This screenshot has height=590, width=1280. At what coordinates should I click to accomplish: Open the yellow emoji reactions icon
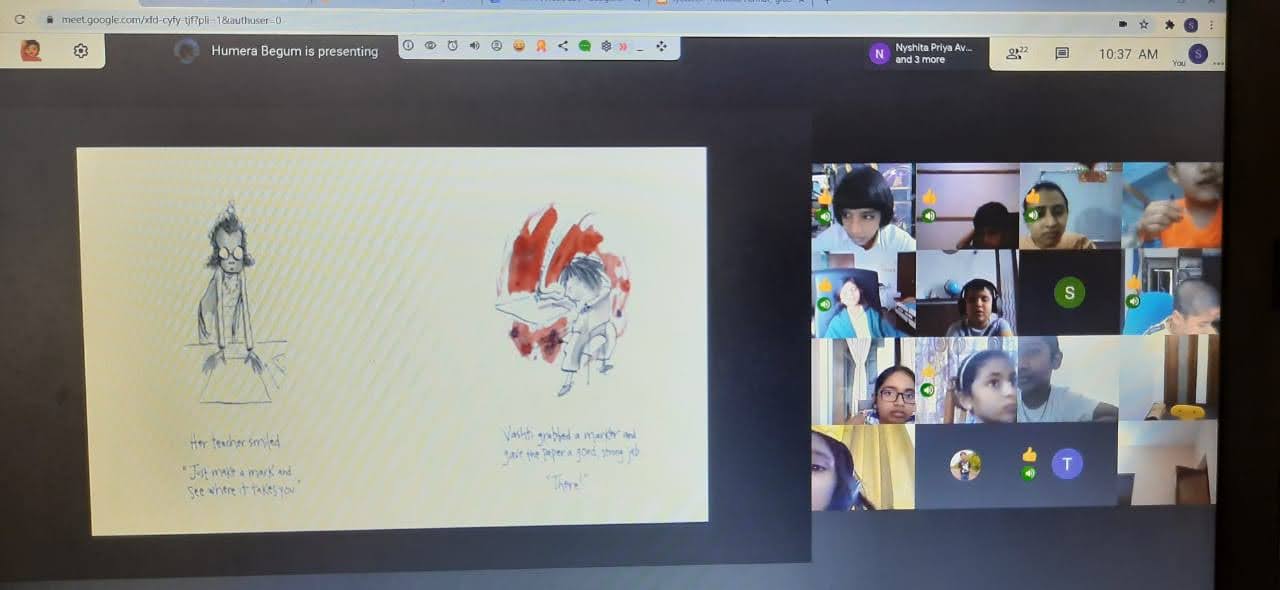[x=519, y=46]
